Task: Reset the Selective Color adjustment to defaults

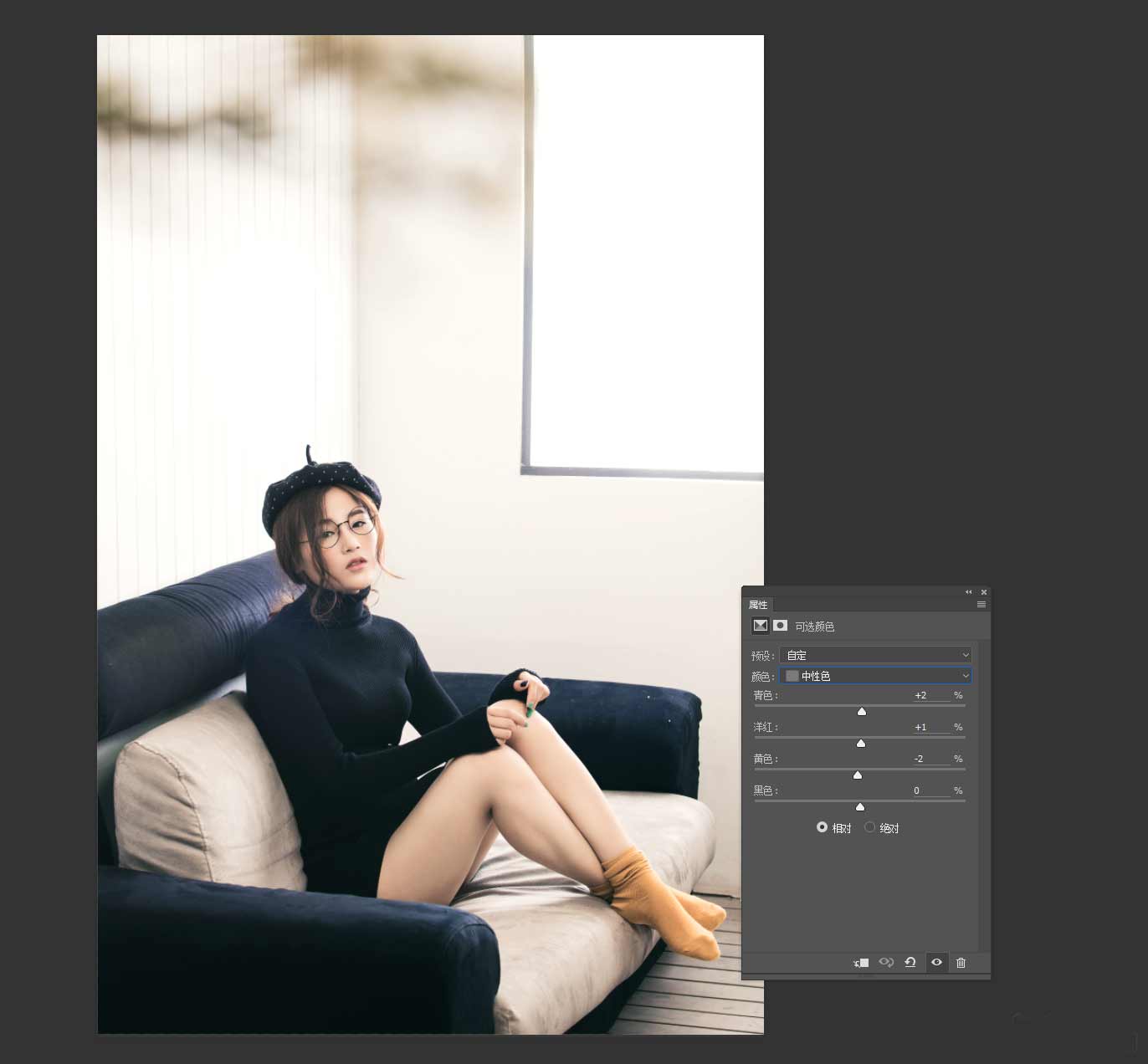Action: [x=910, y=963]
